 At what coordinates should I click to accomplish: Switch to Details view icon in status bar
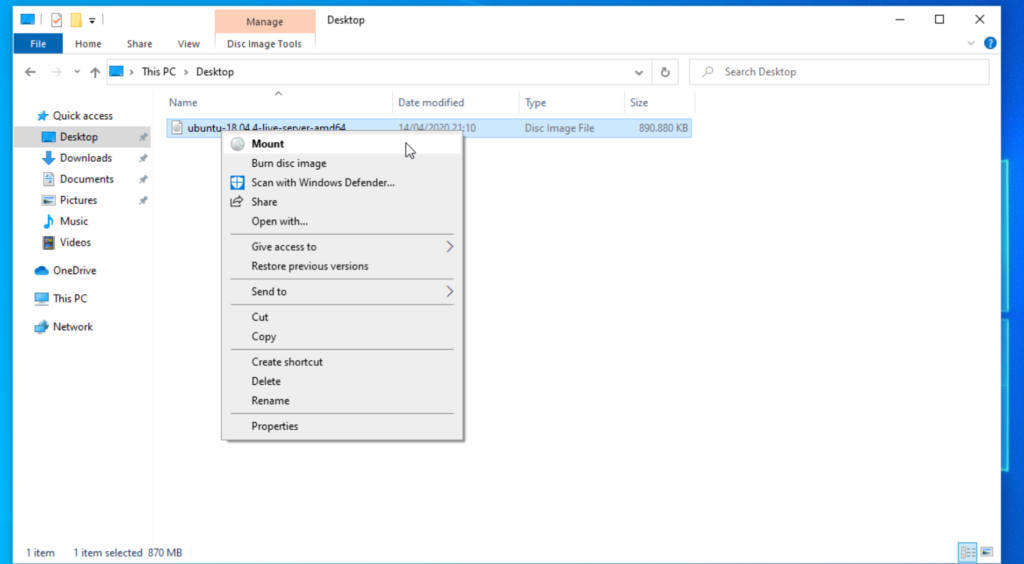[968, 552]
